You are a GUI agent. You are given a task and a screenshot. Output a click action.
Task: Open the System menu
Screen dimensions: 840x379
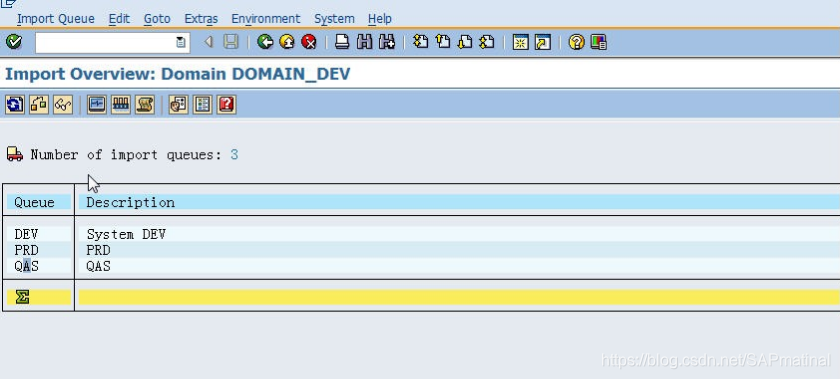[x=334, y=19]
